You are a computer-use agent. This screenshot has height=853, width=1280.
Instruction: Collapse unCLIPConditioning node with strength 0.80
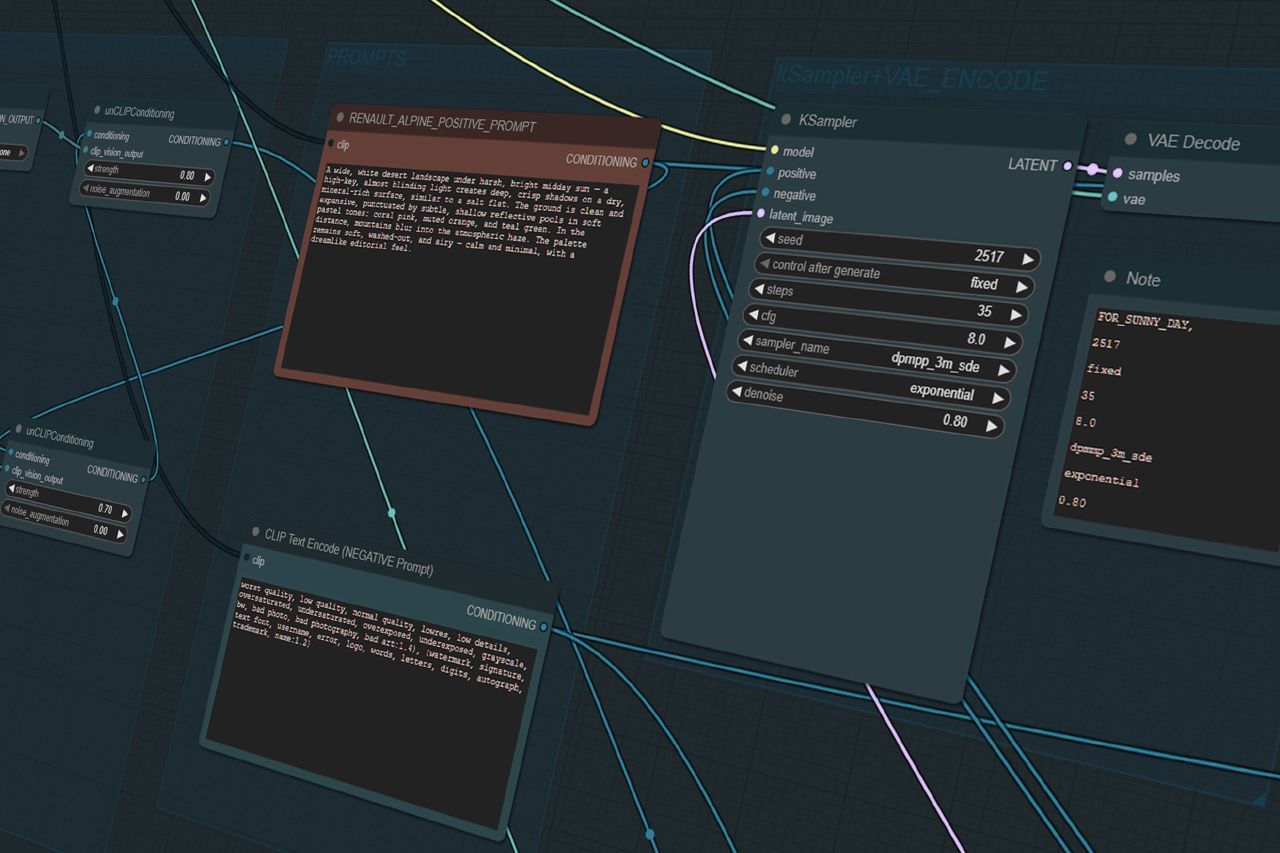coord(96,111)
